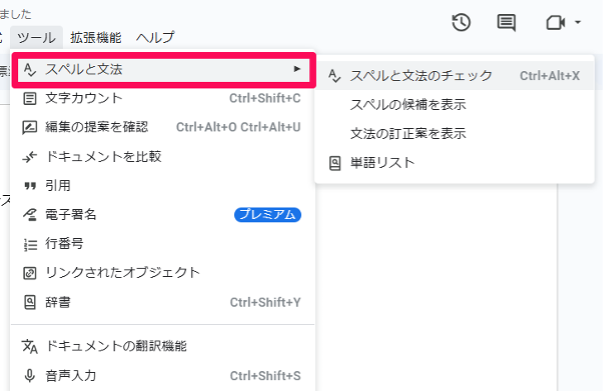Open the comments icon in header
The image size is (604, 392).
click(506, 23)
